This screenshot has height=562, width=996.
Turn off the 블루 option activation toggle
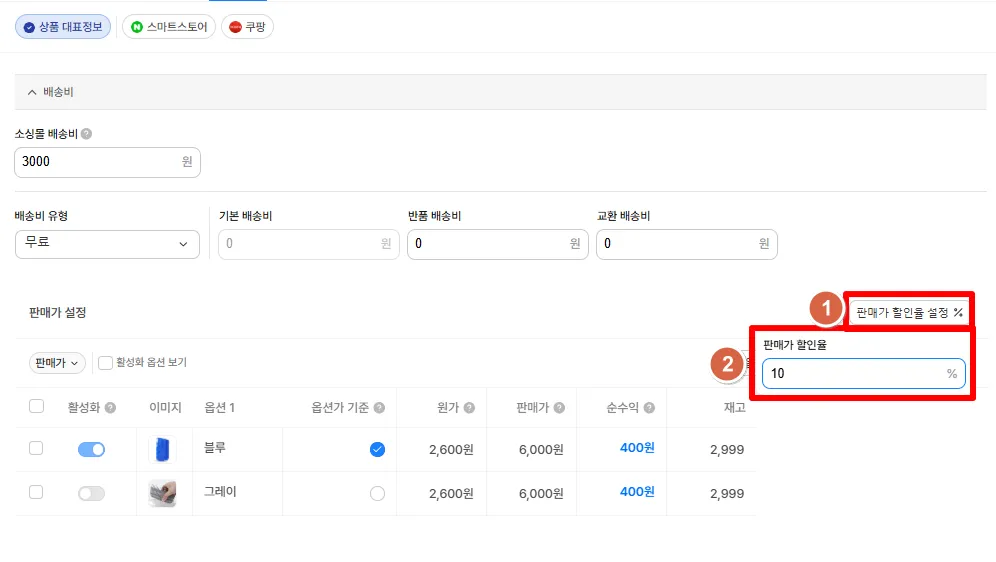click(x=91, y=450)
